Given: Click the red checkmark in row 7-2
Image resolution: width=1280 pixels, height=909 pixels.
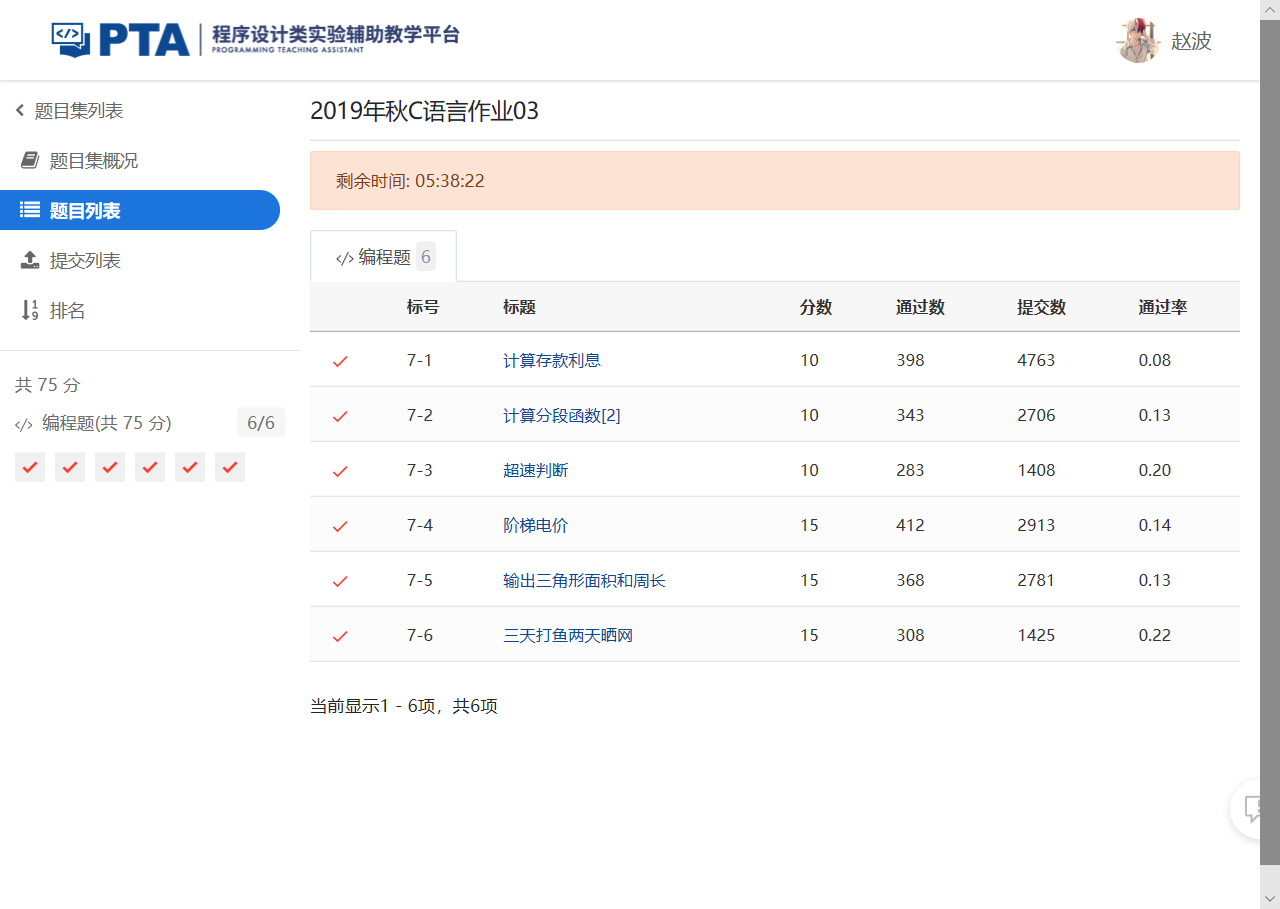Looking at the screenshot, I should [340, 416].
